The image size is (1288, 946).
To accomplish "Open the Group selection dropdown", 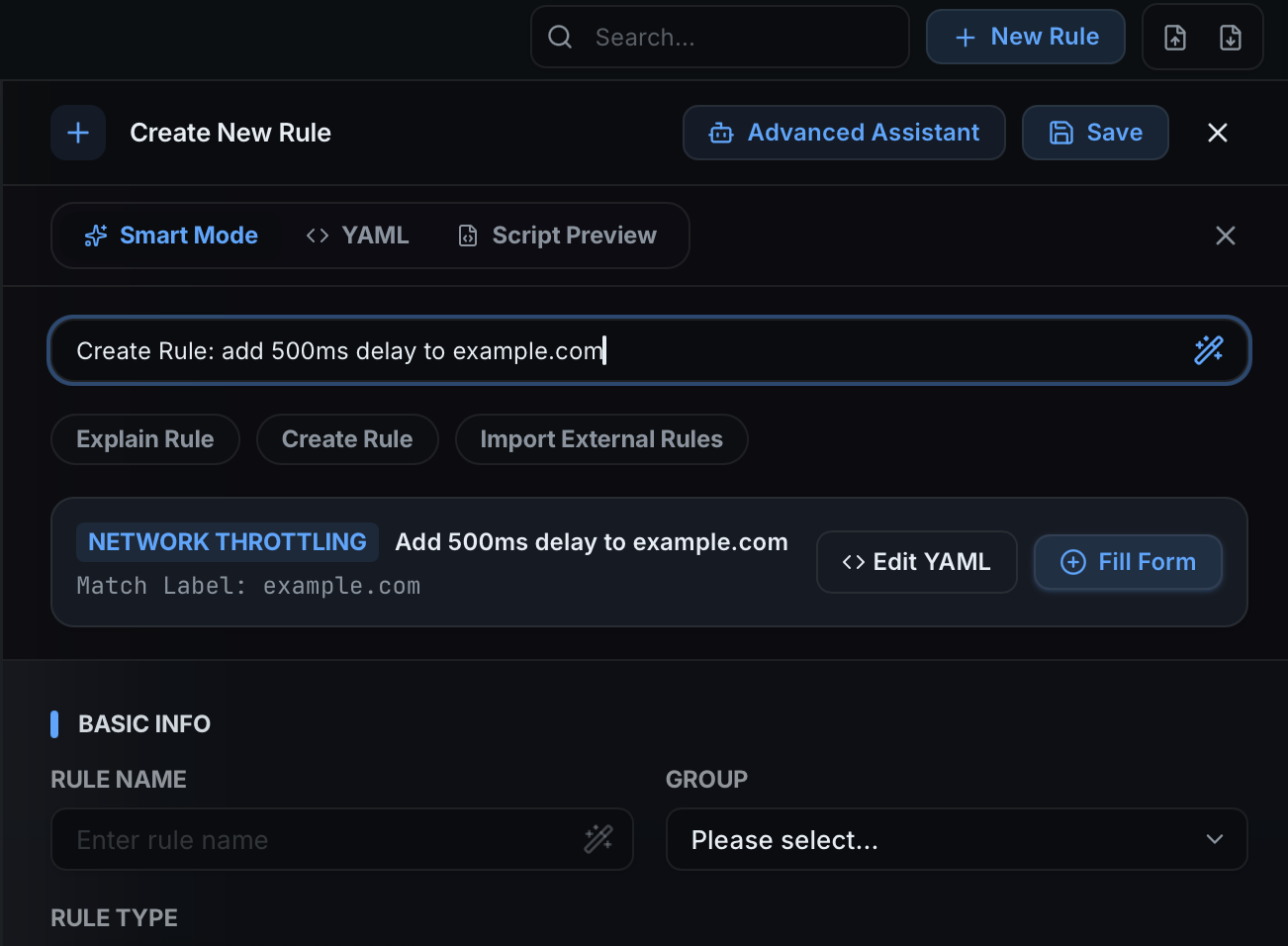I will click(956, 839).
